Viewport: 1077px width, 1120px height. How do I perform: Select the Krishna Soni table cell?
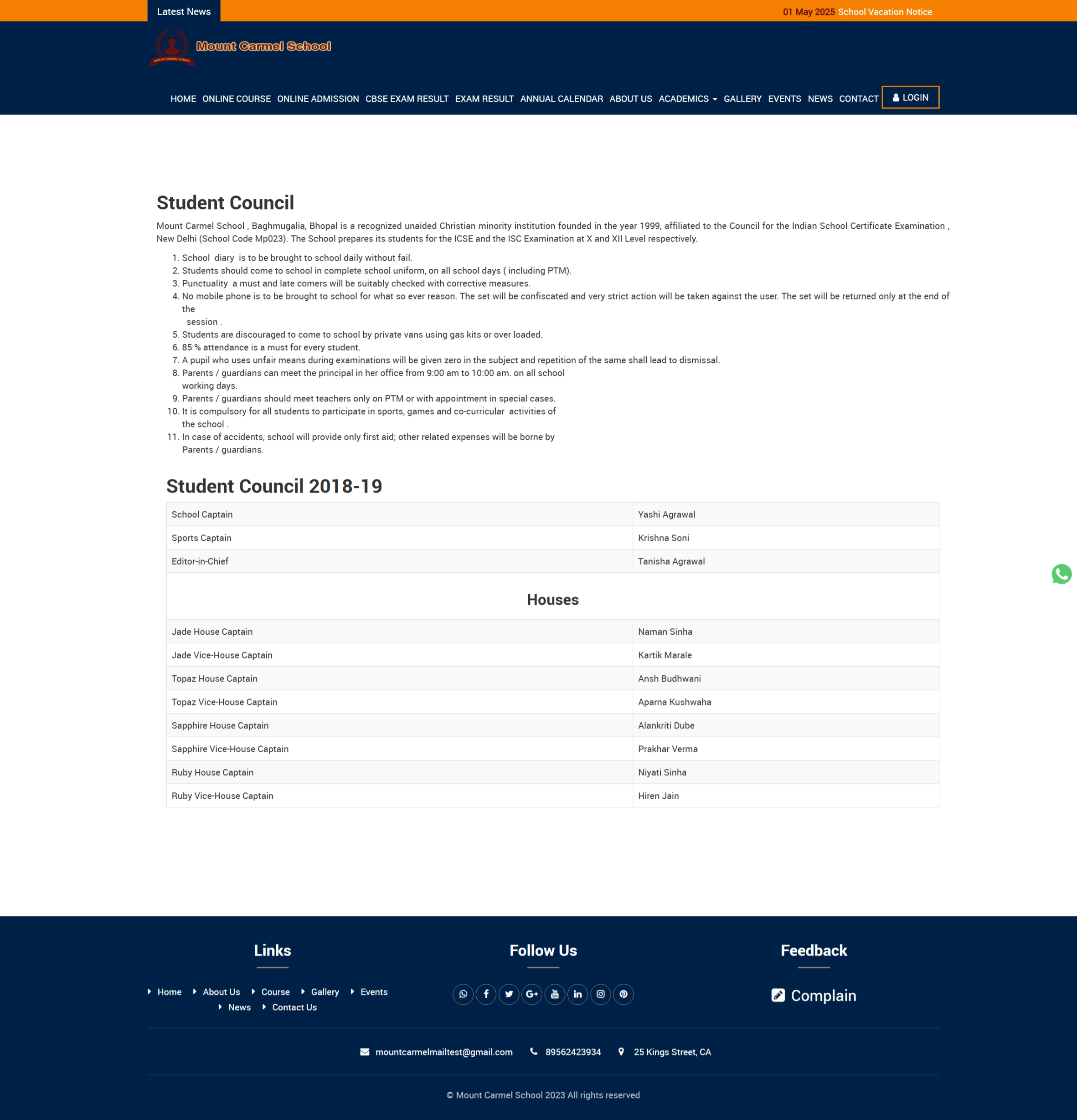click(x=786, y=538)
